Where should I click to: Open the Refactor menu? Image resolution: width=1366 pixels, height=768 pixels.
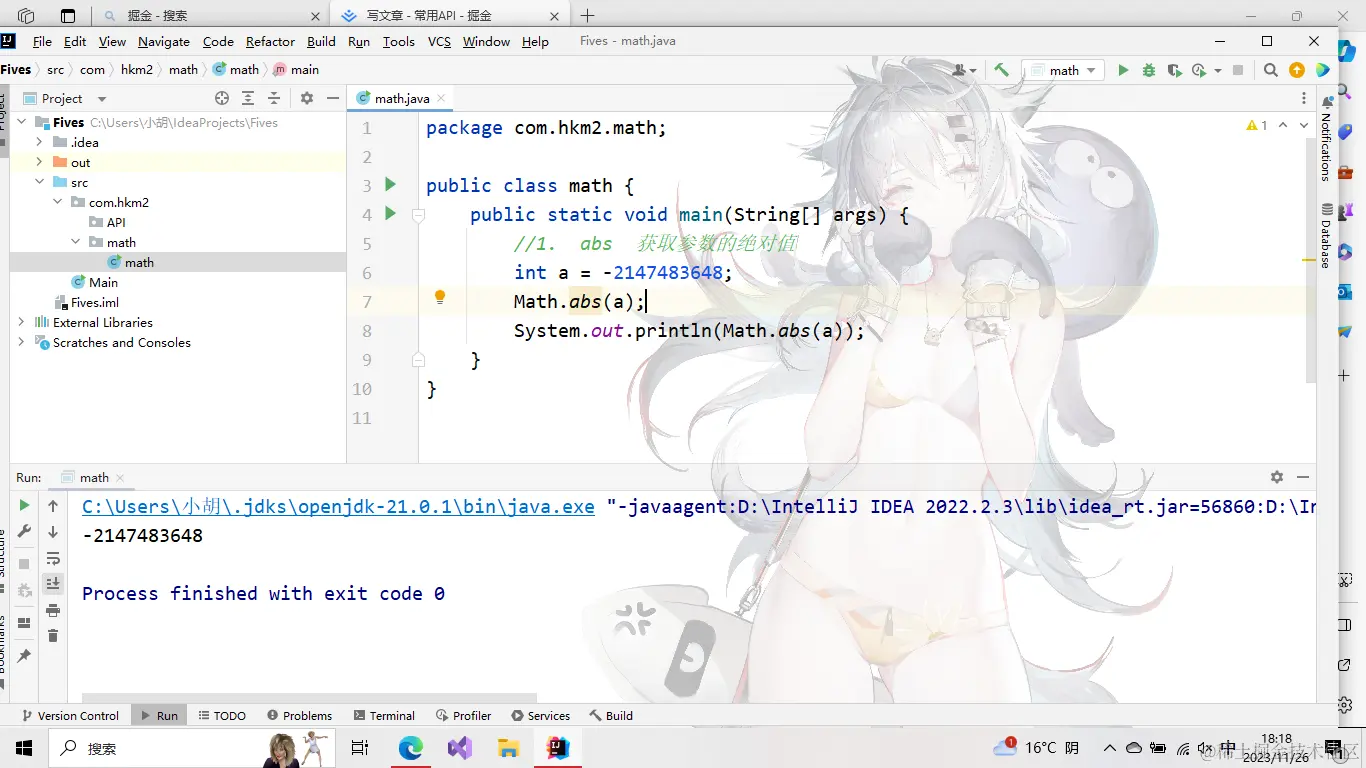pos(270,41)
